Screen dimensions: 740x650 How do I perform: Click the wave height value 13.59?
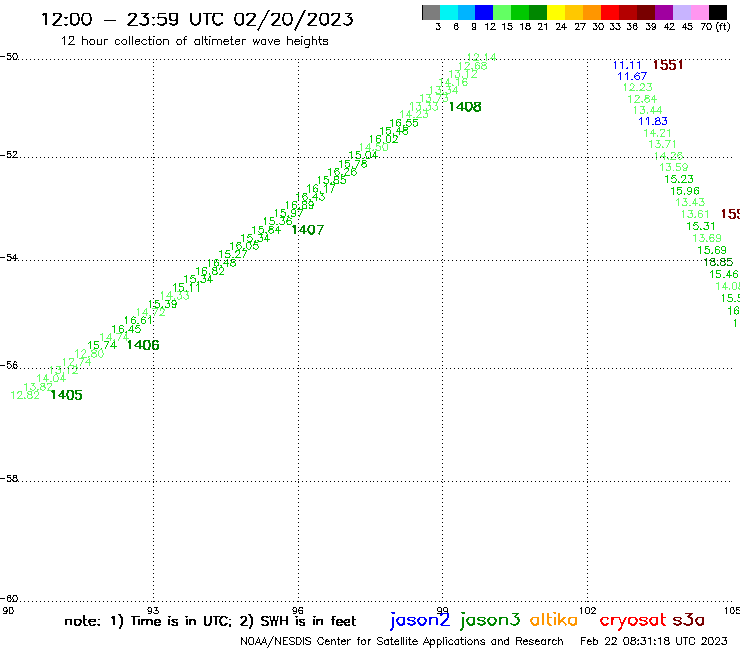click(x=674, y=168)
